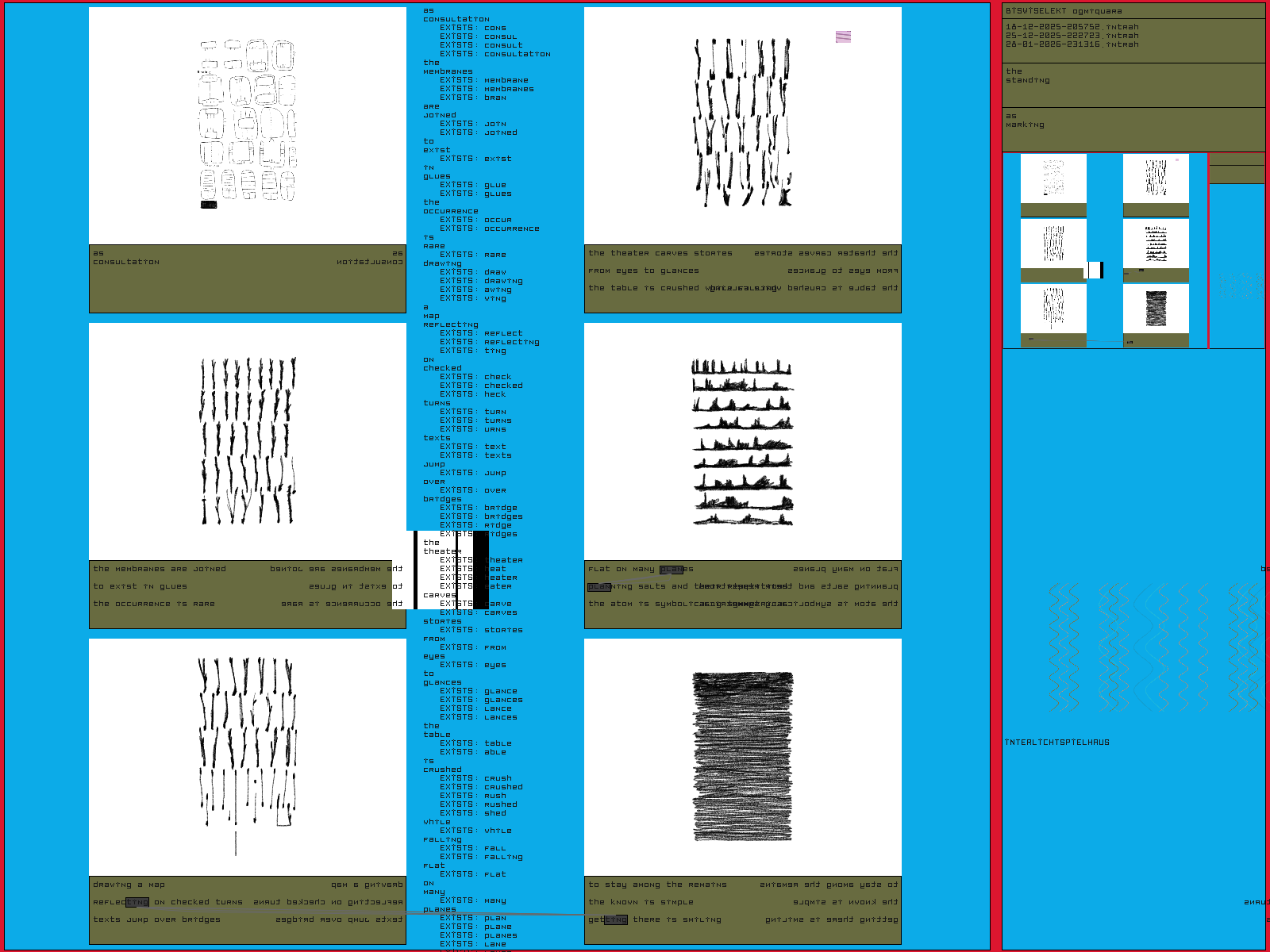Select the 28-01-2026-231316.intrah entry
1270x952 pixels.
[1072, 44]
